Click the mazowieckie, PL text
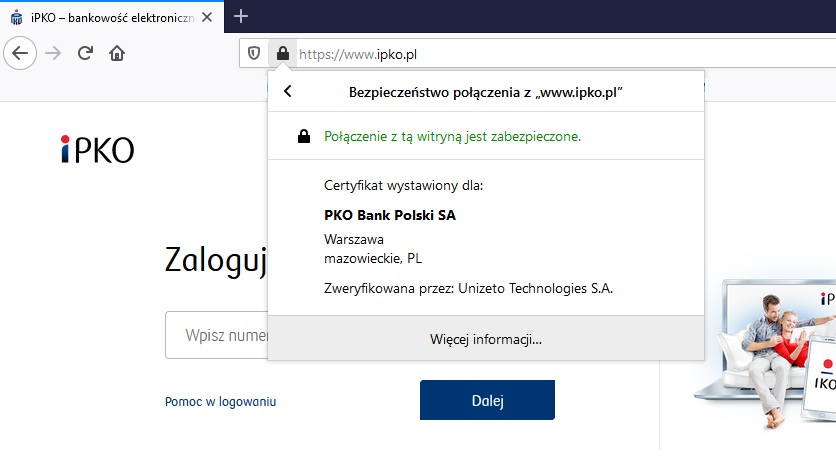836x470 pixels. click(x=373, y=258)
